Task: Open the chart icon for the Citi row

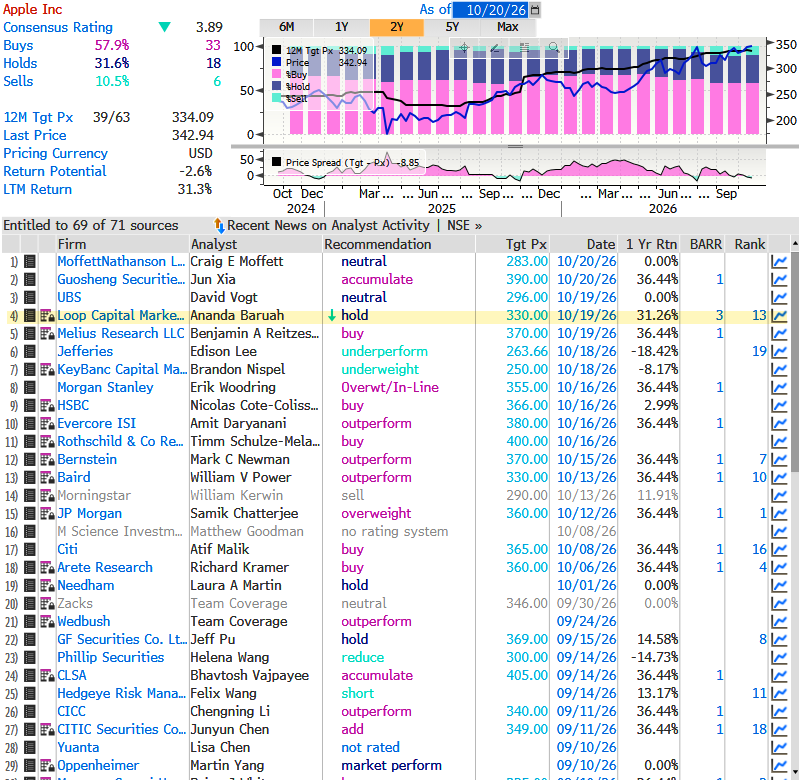Action: pos(779,550)
